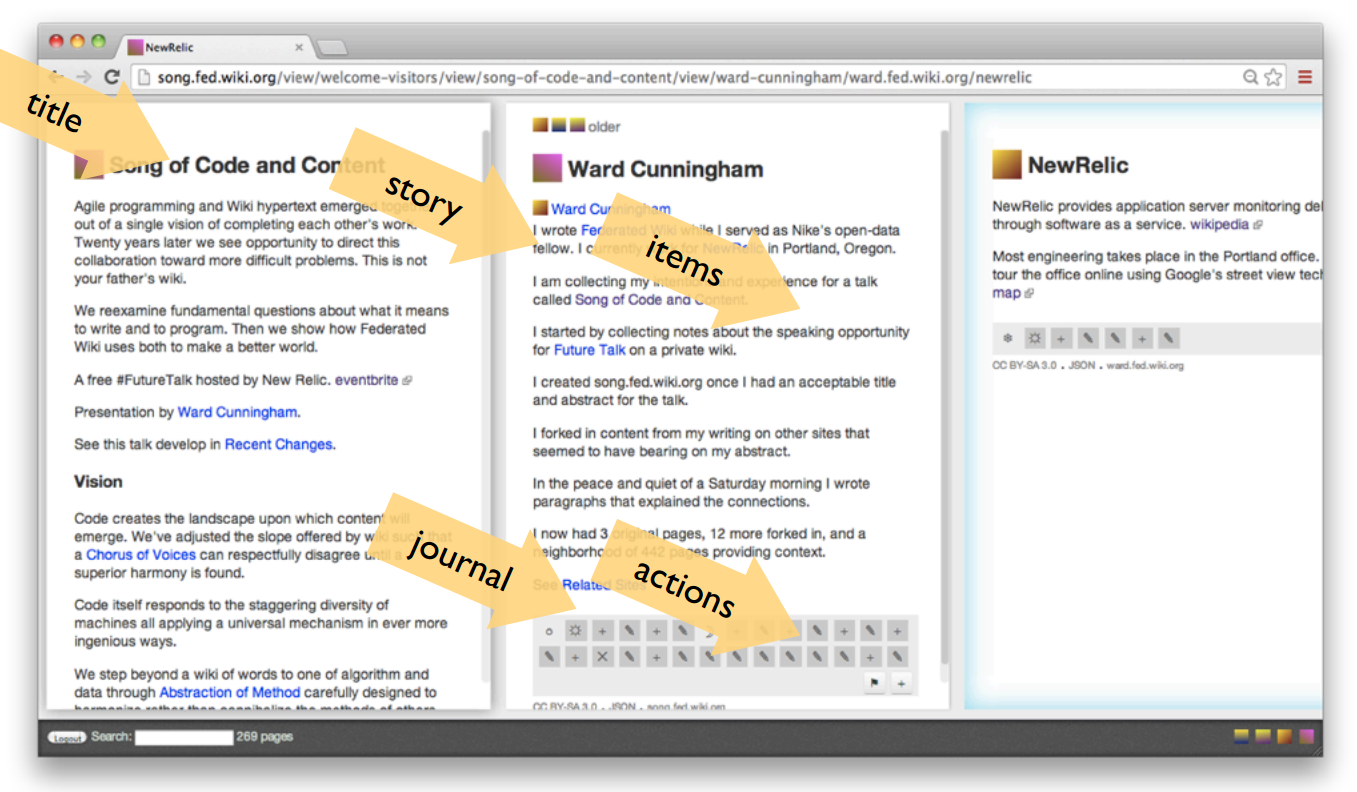Open the ward.fed.wiki.org link under NewRelic

click(1145, 366)
